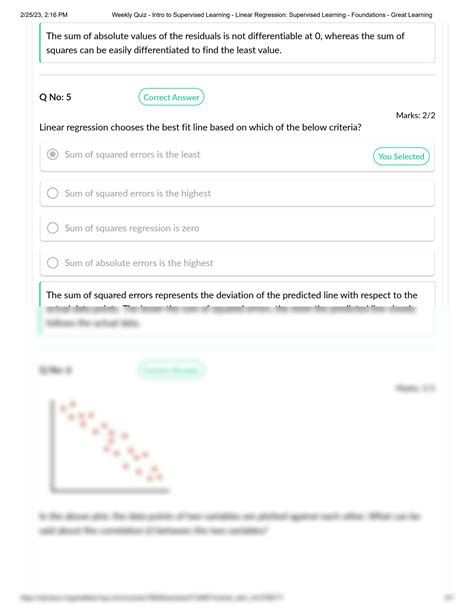Click the sum of squared errors explanation box

[x=237, y=308]
